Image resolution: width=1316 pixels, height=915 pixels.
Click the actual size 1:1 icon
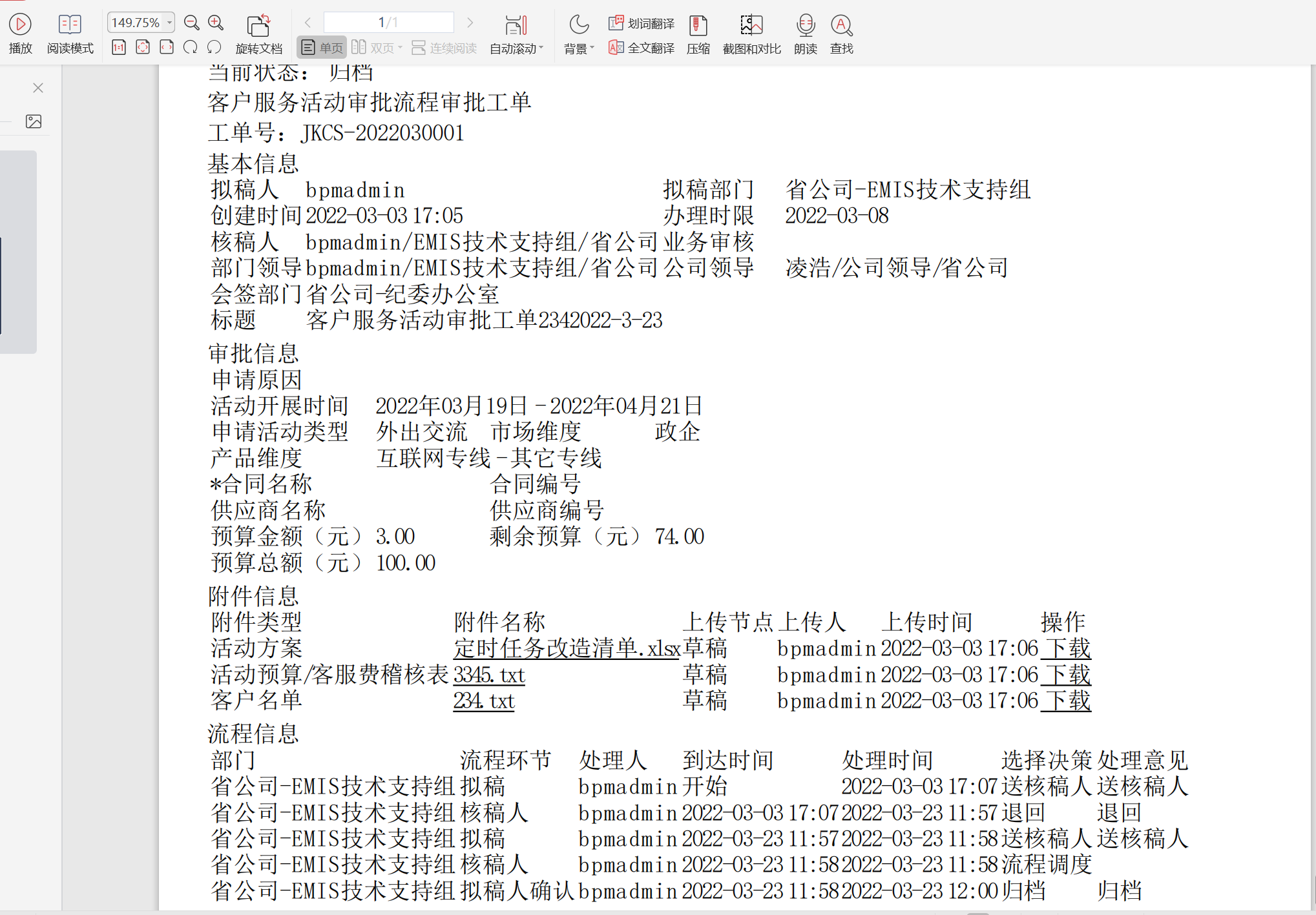click(119, 47)
